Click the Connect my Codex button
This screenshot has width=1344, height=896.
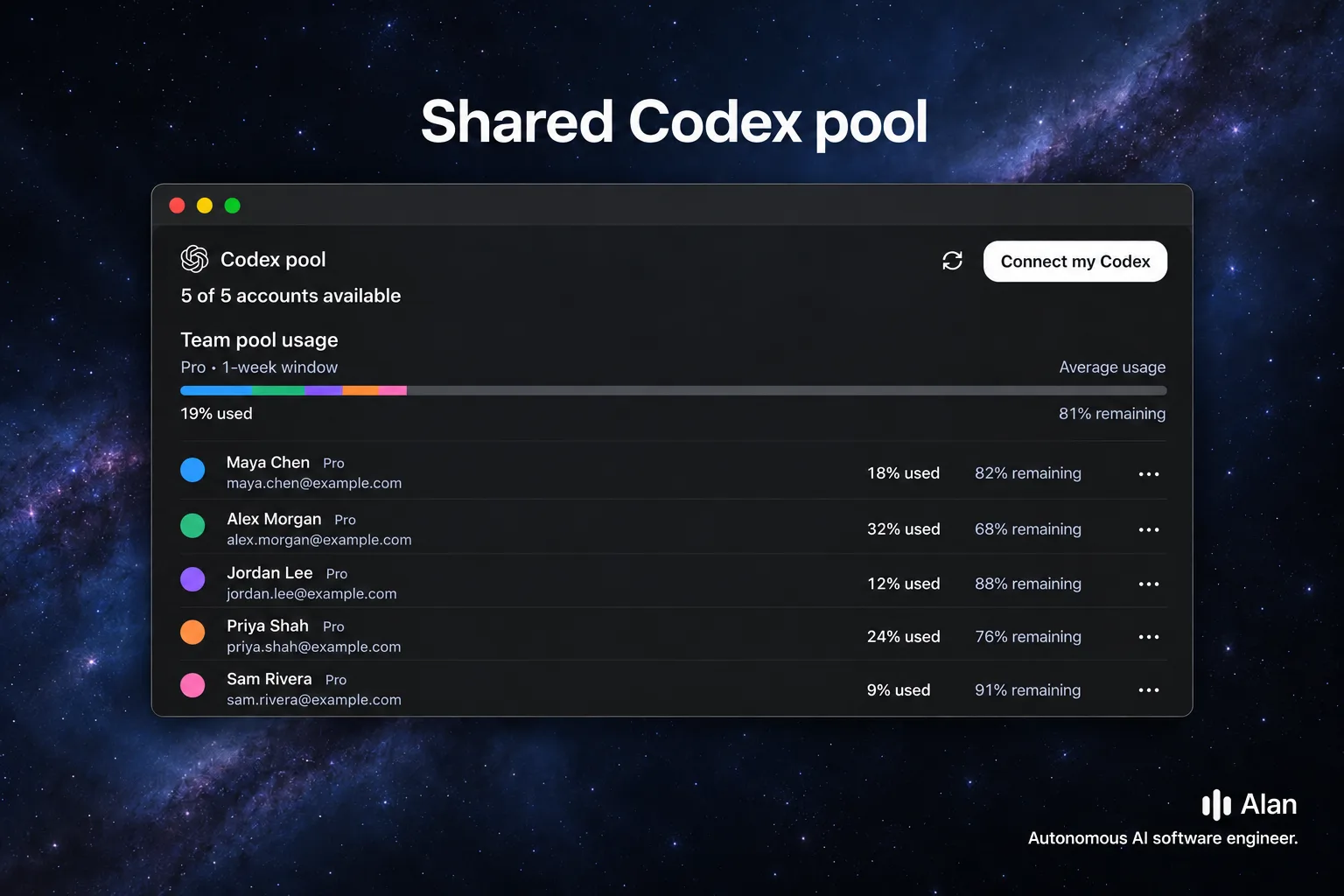click(1075, 262)
